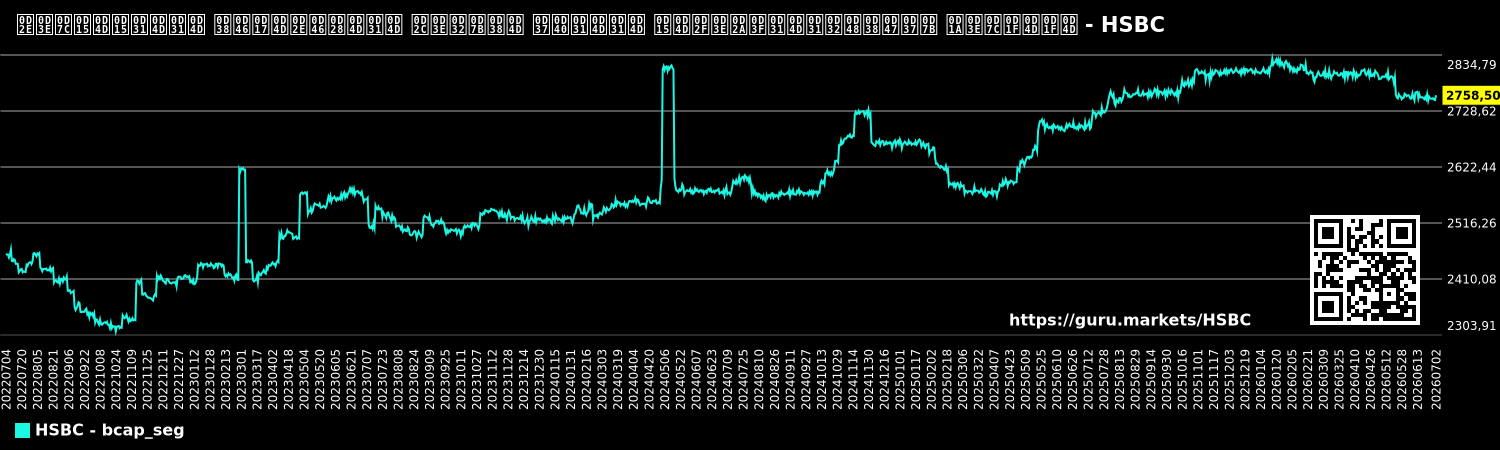Image resolution: width=1500 pixels, height=450 pixels.
Task: Select the 20260702 date on x-axis
Action: click(1437, 378)
